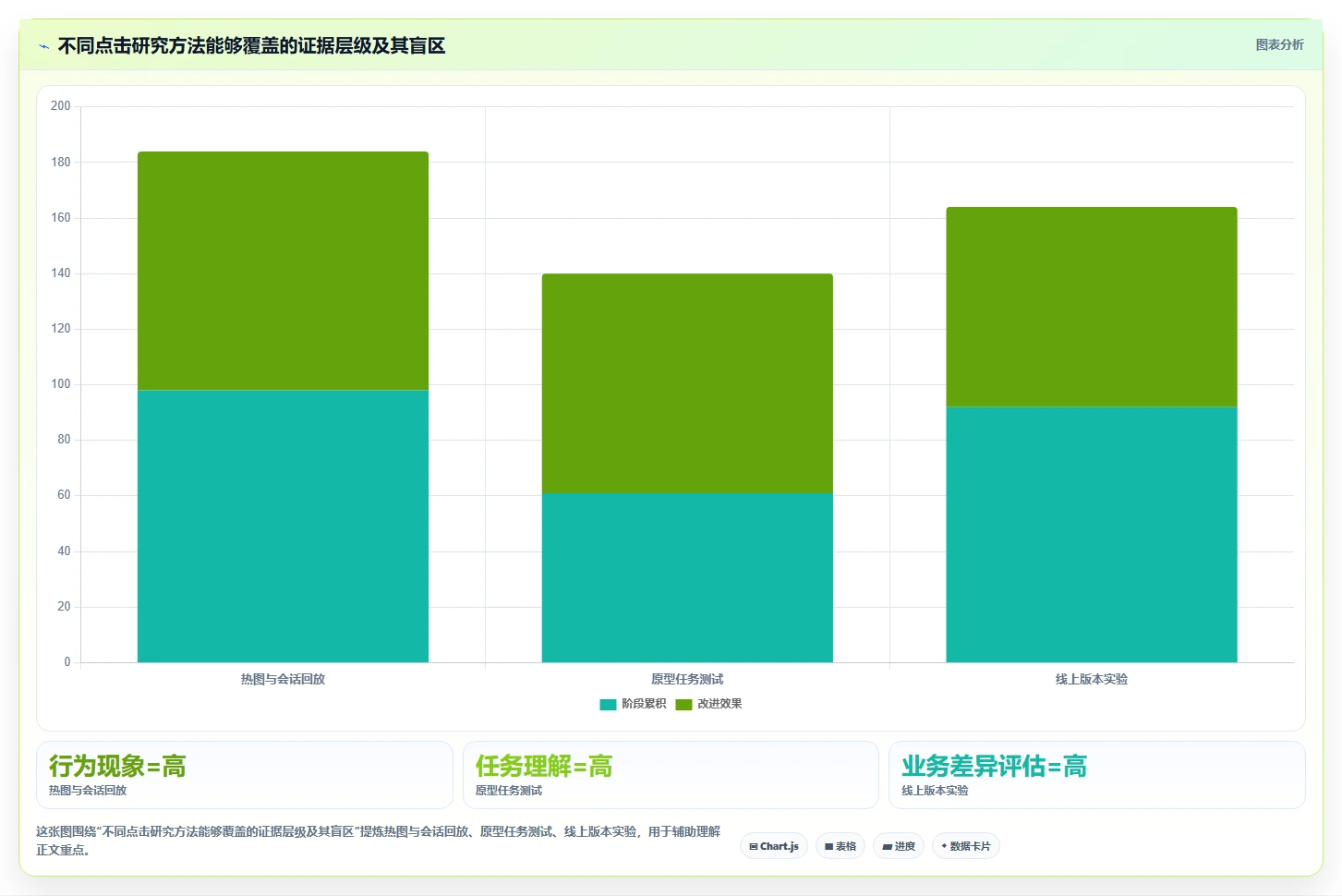Click the chart description paragraph
The height and width of the screenshot is (896, 1342).
tap(379, 841)
